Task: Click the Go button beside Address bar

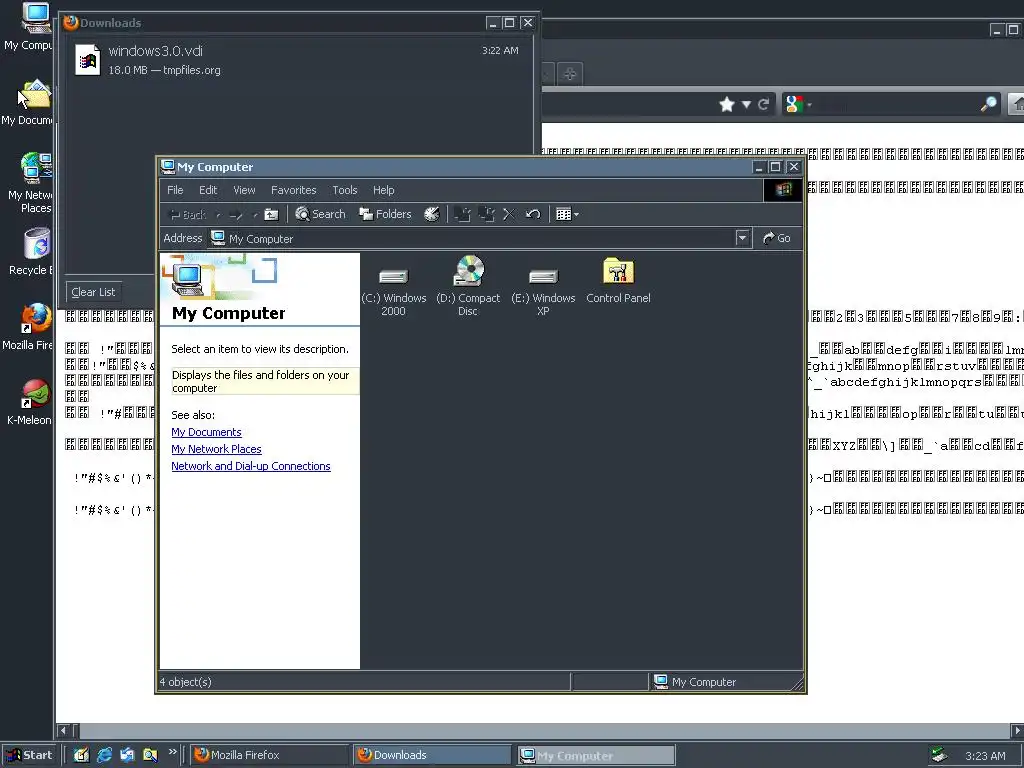Action: (776, 238)
